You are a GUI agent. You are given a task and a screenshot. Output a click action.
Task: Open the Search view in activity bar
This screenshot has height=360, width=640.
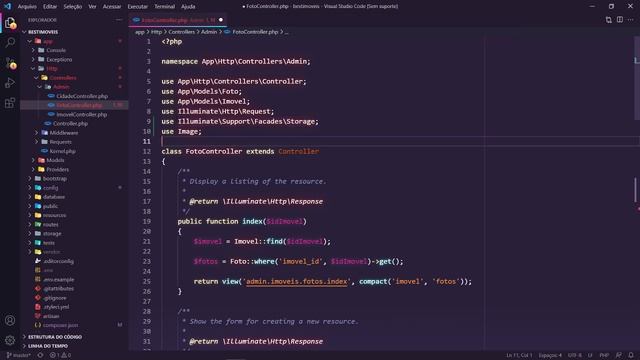tap(10, 42)
